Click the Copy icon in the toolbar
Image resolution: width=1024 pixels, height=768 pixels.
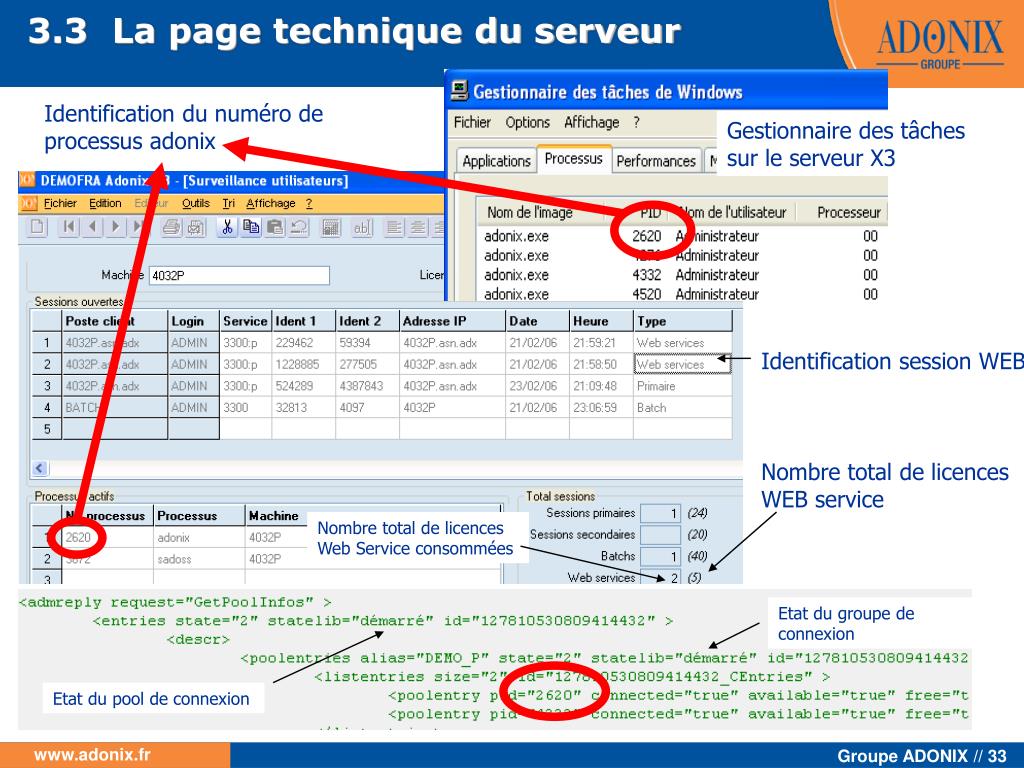coord(251,227)
